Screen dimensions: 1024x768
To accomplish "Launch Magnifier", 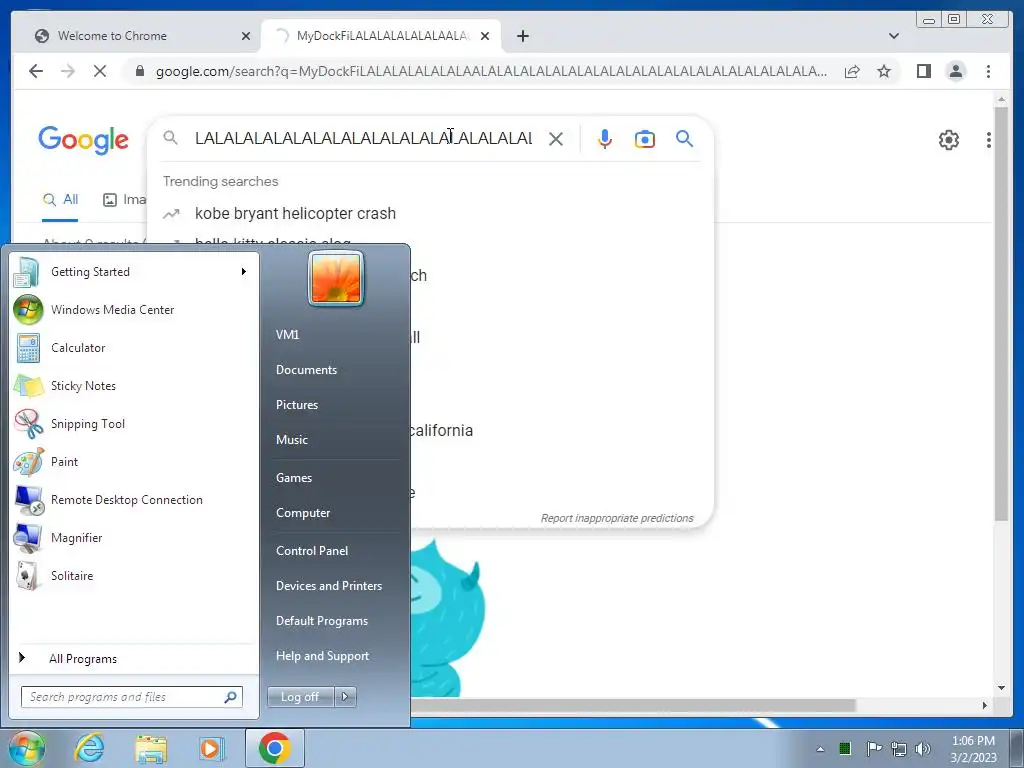I will (x=134, y=537).
